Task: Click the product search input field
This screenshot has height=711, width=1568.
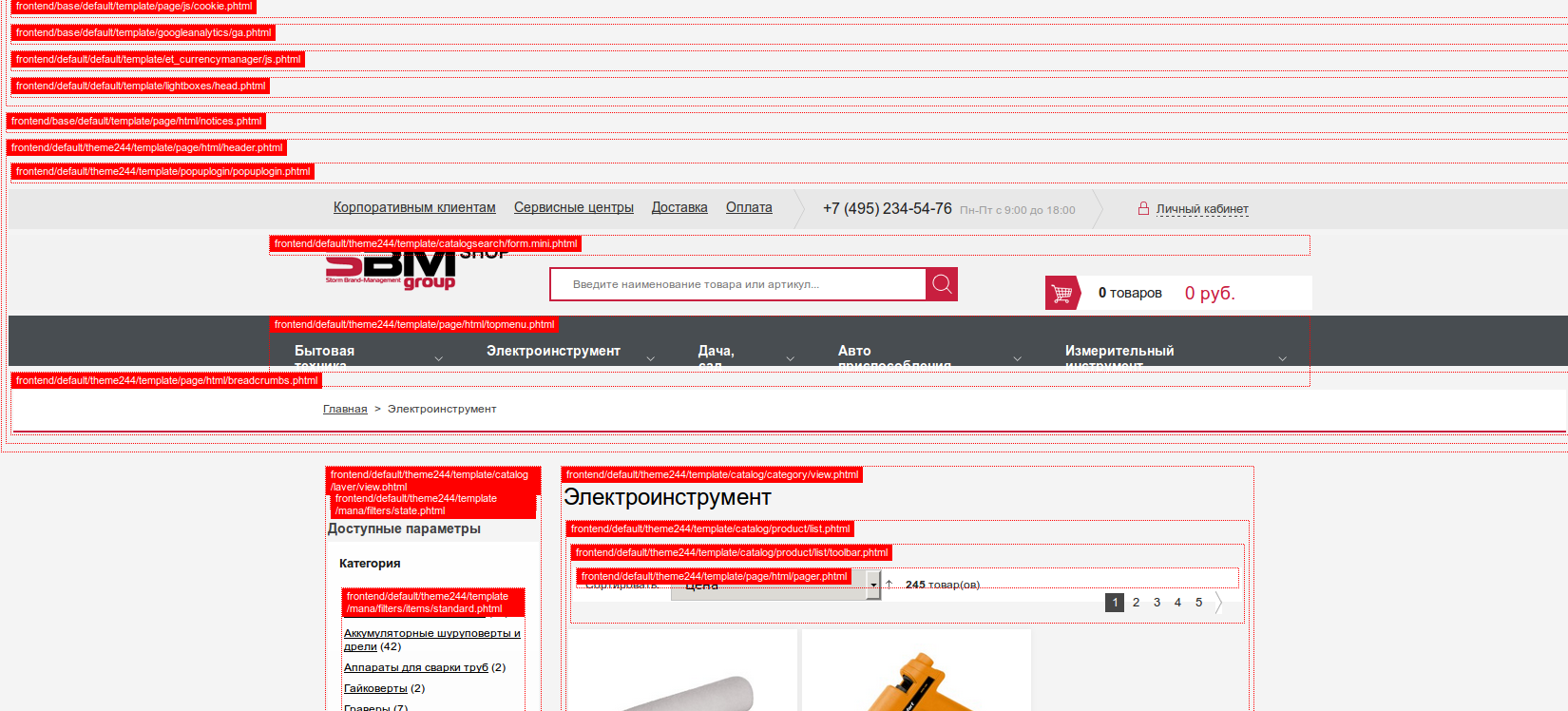Action: coord(738,284)
